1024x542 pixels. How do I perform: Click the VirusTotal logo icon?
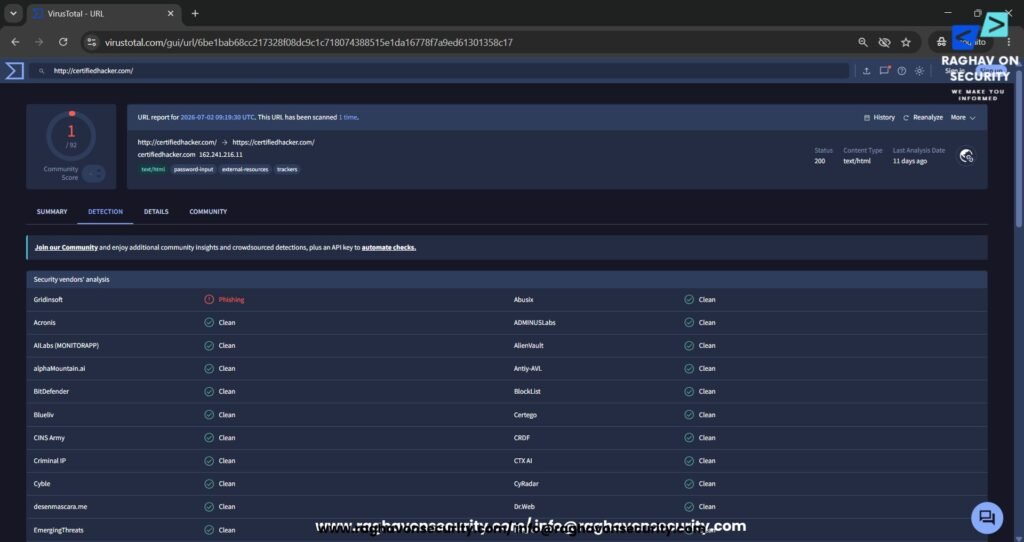point(14,71)
